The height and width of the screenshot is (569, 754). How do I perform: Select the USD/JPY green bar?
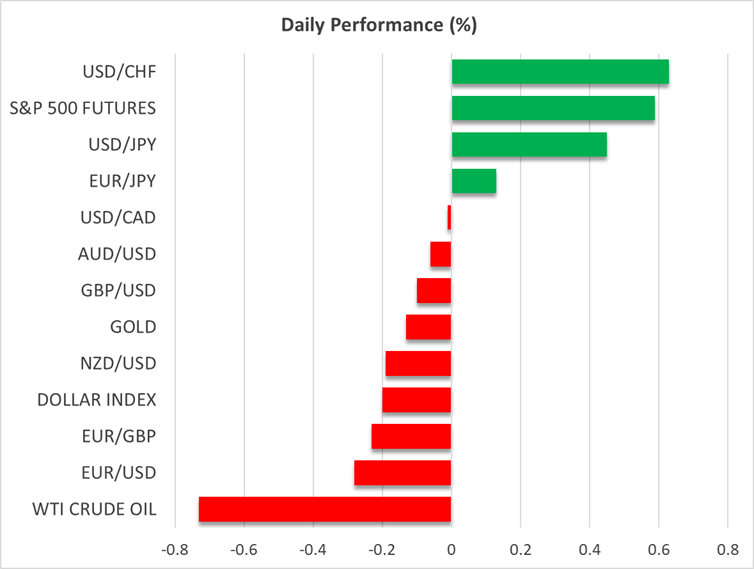pyautogui.click(x=529, y=145)
